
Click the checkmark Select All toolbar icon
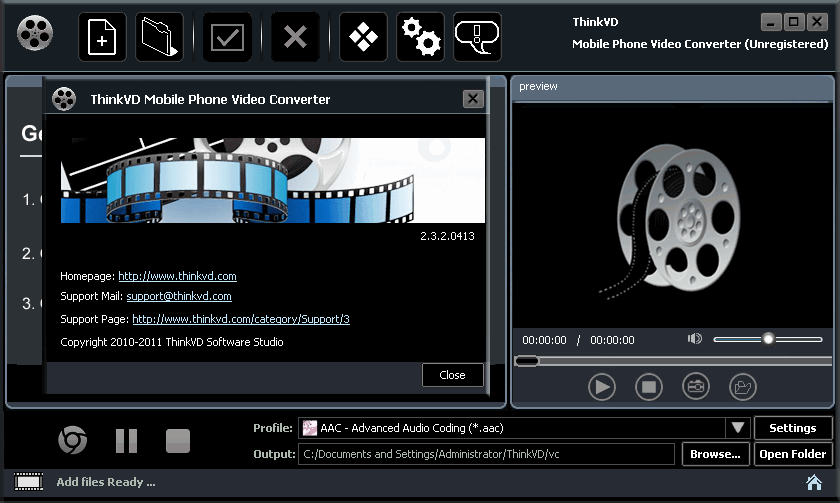(x=227, y=37)
